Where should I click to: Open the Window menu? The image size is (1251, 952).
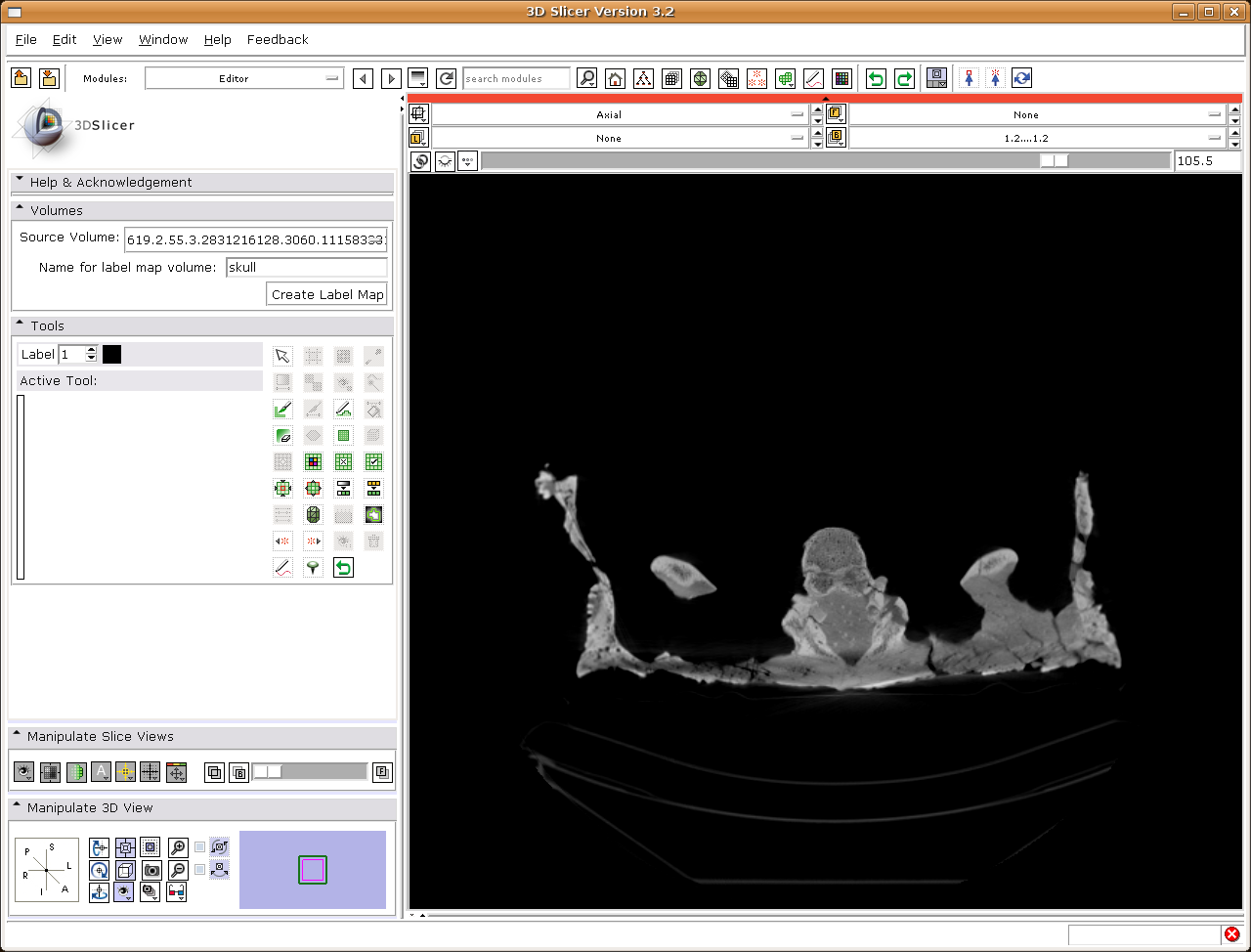pos(163,39)
